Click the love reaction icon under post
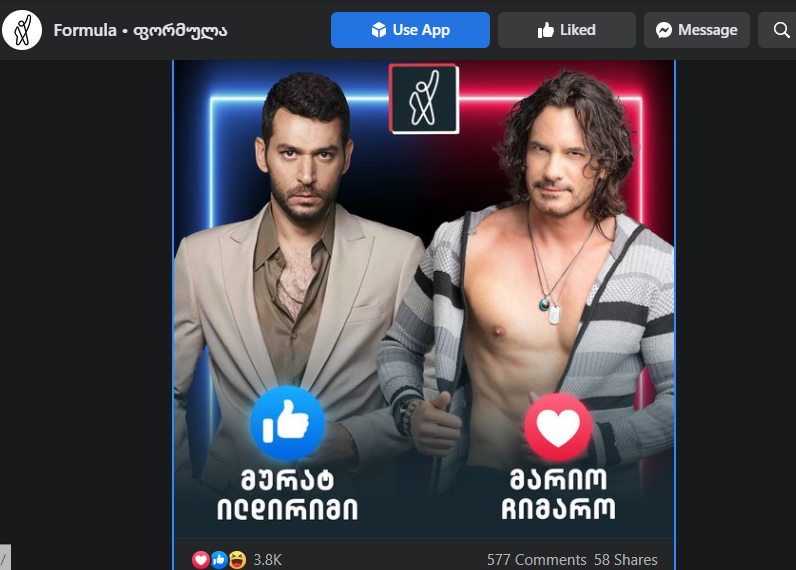The height and width of the screenshot is (570, 796). (201, 560)
